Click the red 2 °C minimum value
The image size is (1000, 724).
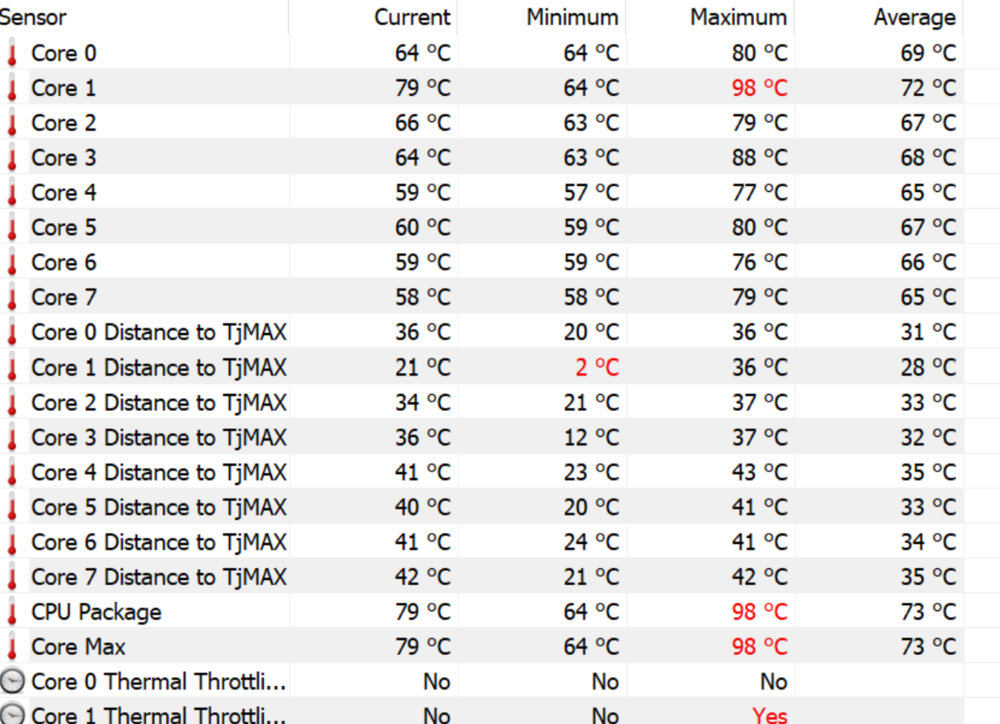pyautogui.click(x=597, y=367)
